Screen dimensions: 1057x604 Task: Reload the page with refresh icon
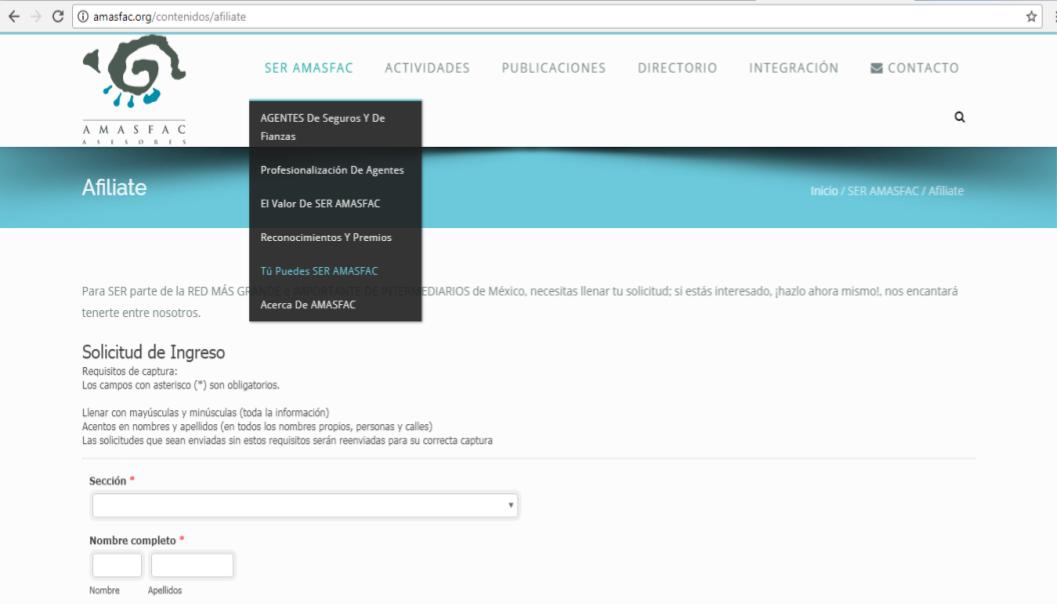pos(58,16)
